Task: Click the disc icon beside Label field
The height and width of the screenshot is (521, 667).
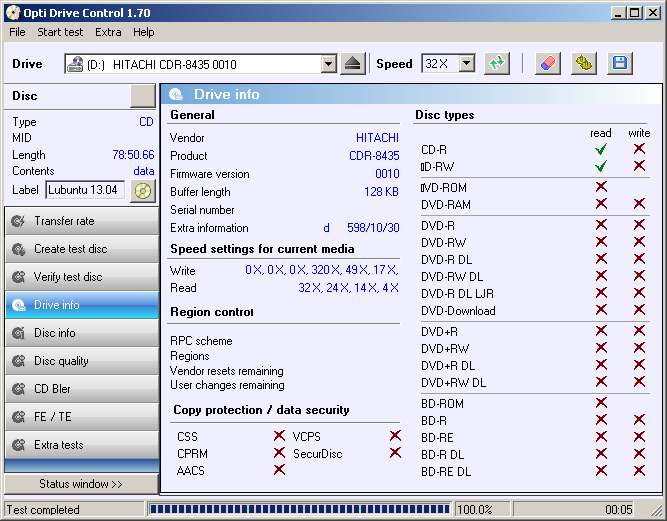Action: coord(143,191)
